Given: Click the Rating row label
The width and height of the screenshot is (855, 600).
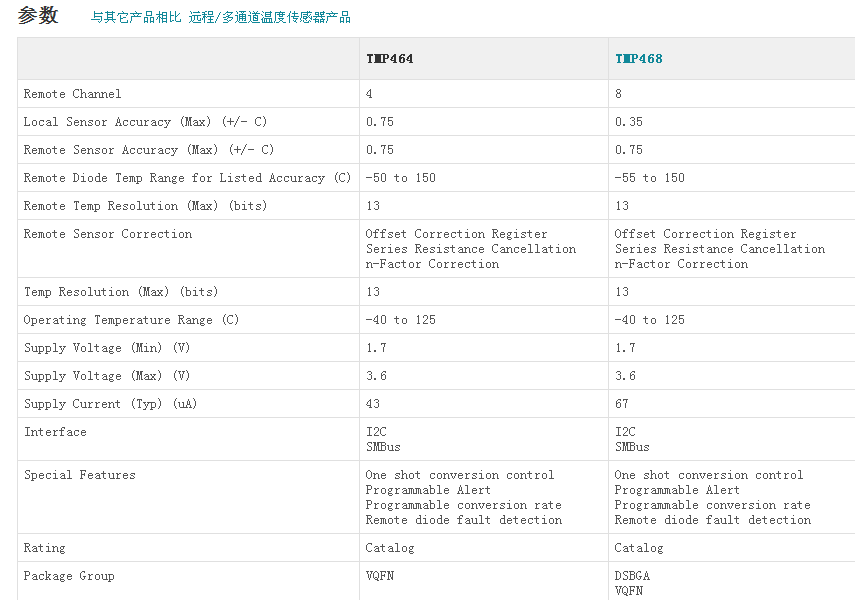Looking at the screenshot, I should pos(44,548).
